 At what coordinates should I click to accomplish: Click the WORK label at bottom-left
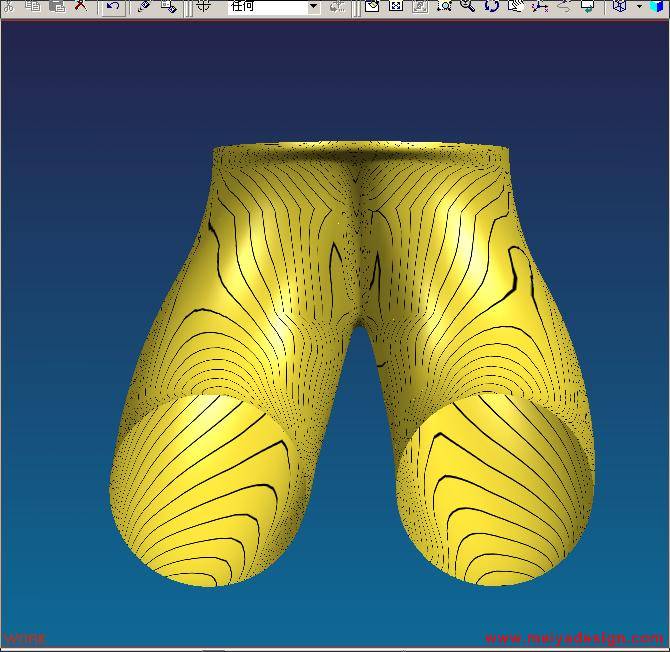[24, 638]
